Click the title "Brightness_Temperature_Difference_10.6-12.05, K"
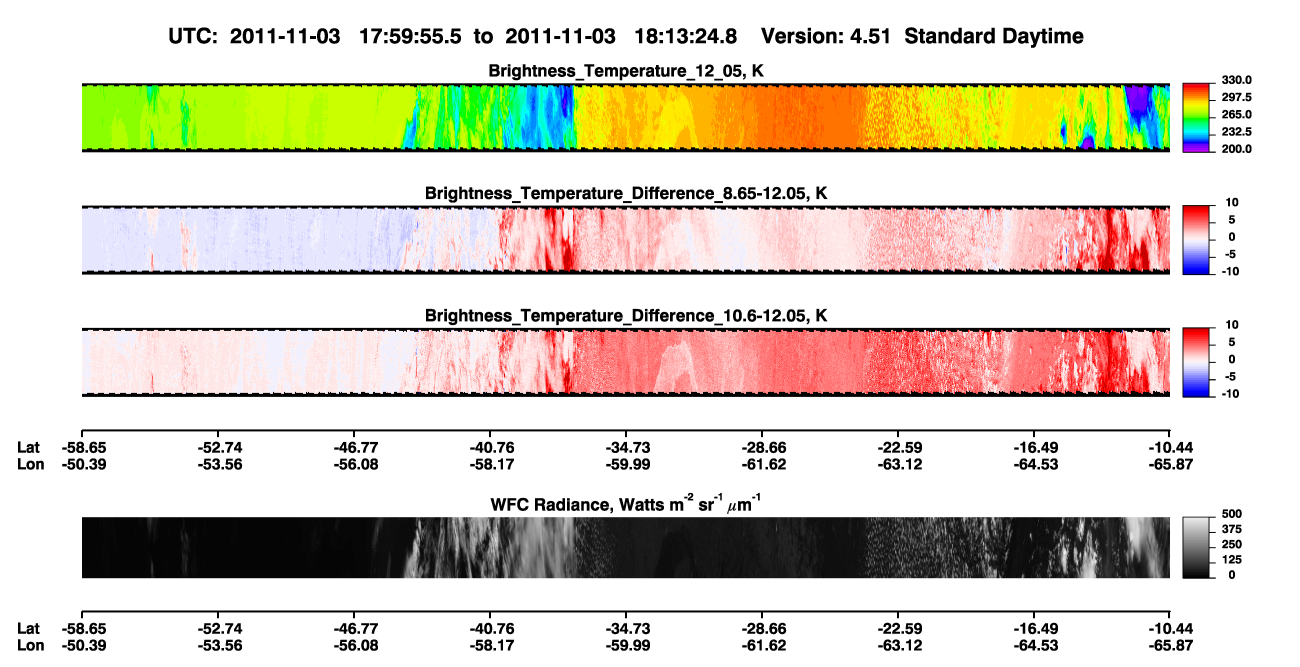Screen dimensions: 1300x667 [626, 315]
